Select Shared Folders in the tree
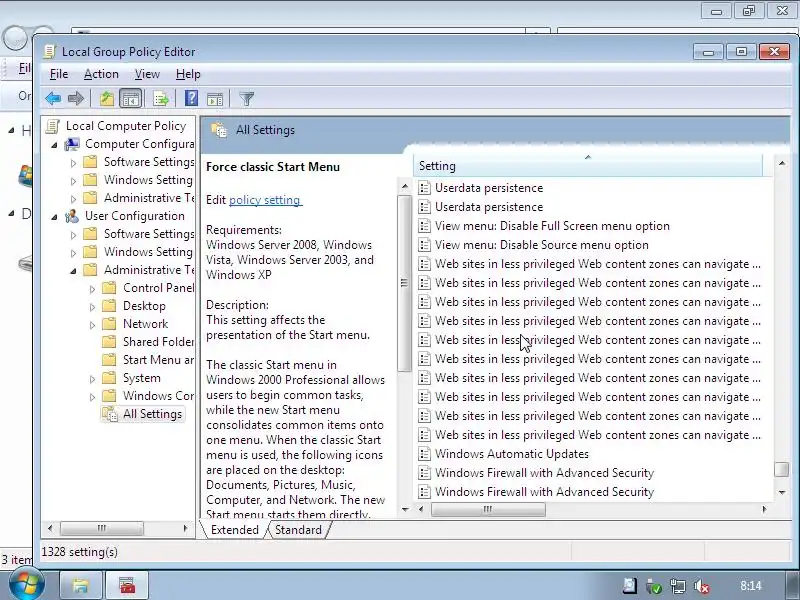Image resolution: width=800 pixels, height=600 pixels. tap(158, 342)
